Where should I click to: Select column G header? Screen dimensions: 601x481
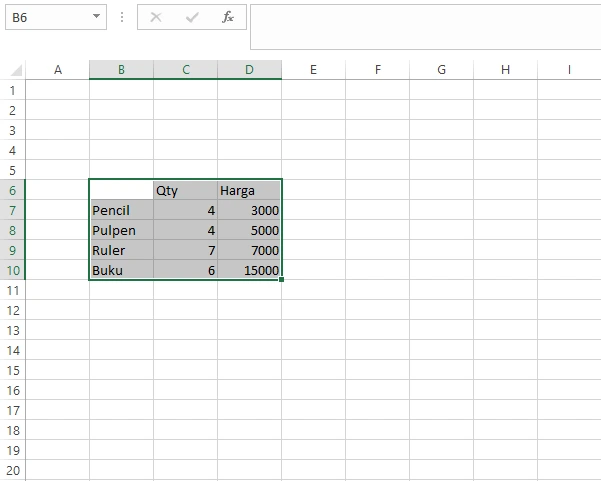tap(442, 70)
